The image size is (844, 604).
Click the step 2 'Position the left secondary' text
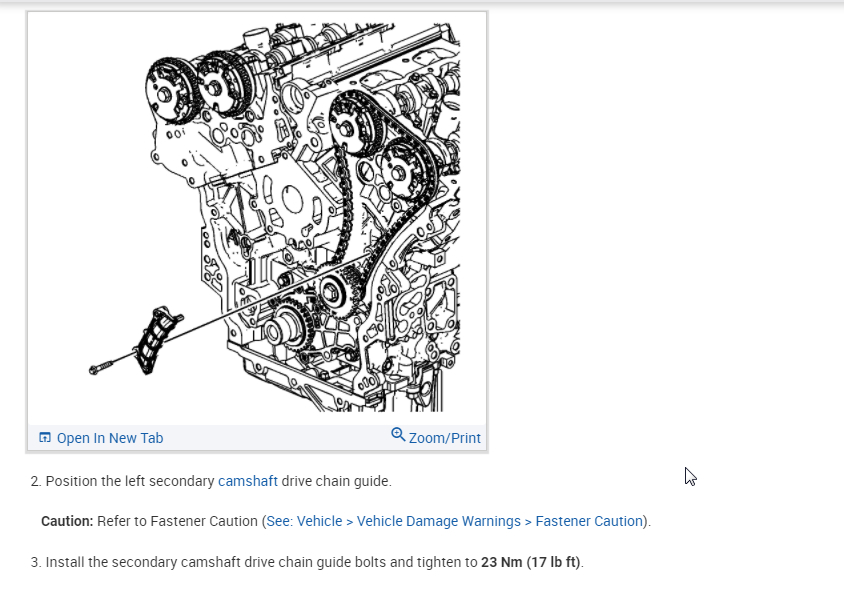pyautogui.click(x=130, y=481)
